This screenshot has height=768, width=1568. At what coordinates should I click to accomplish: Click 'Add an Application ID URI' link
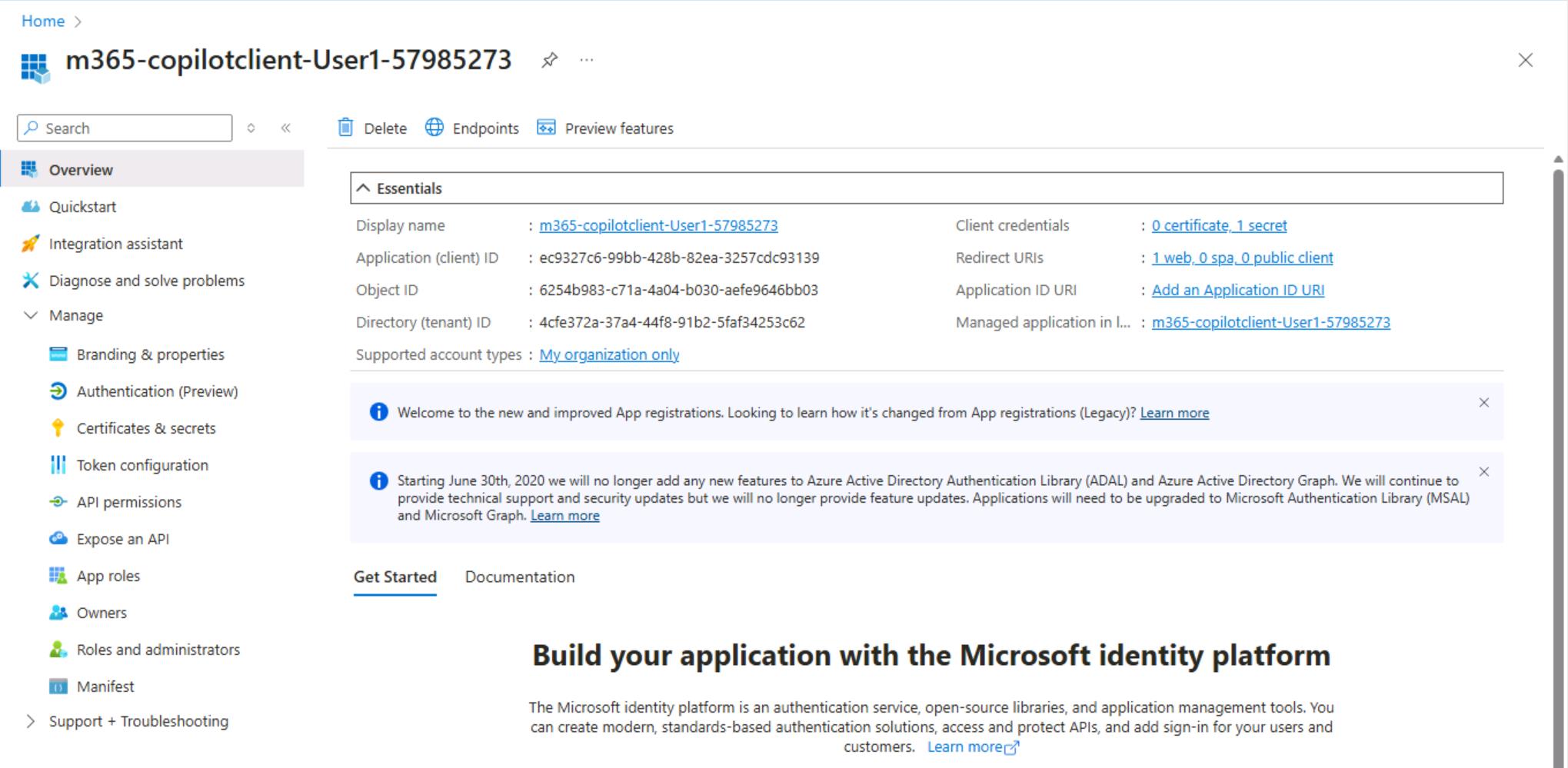click(x=1237, y=290)
